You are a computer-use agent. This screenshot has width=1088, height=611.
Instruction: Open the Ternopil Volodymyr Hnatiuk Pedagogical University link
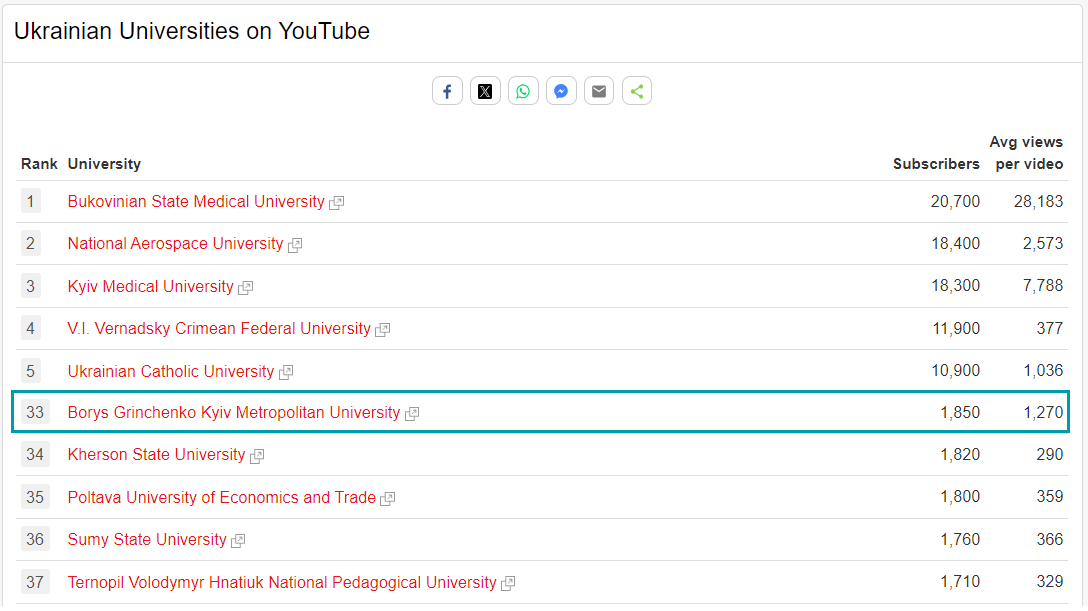pos(282,582)
